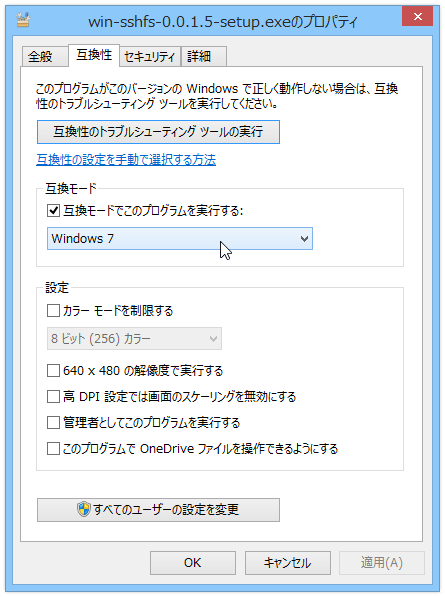This screenshot has width=445, height=597.
Task: Click the arrow on the Windows 7 combo box
Action: point(304,239)
